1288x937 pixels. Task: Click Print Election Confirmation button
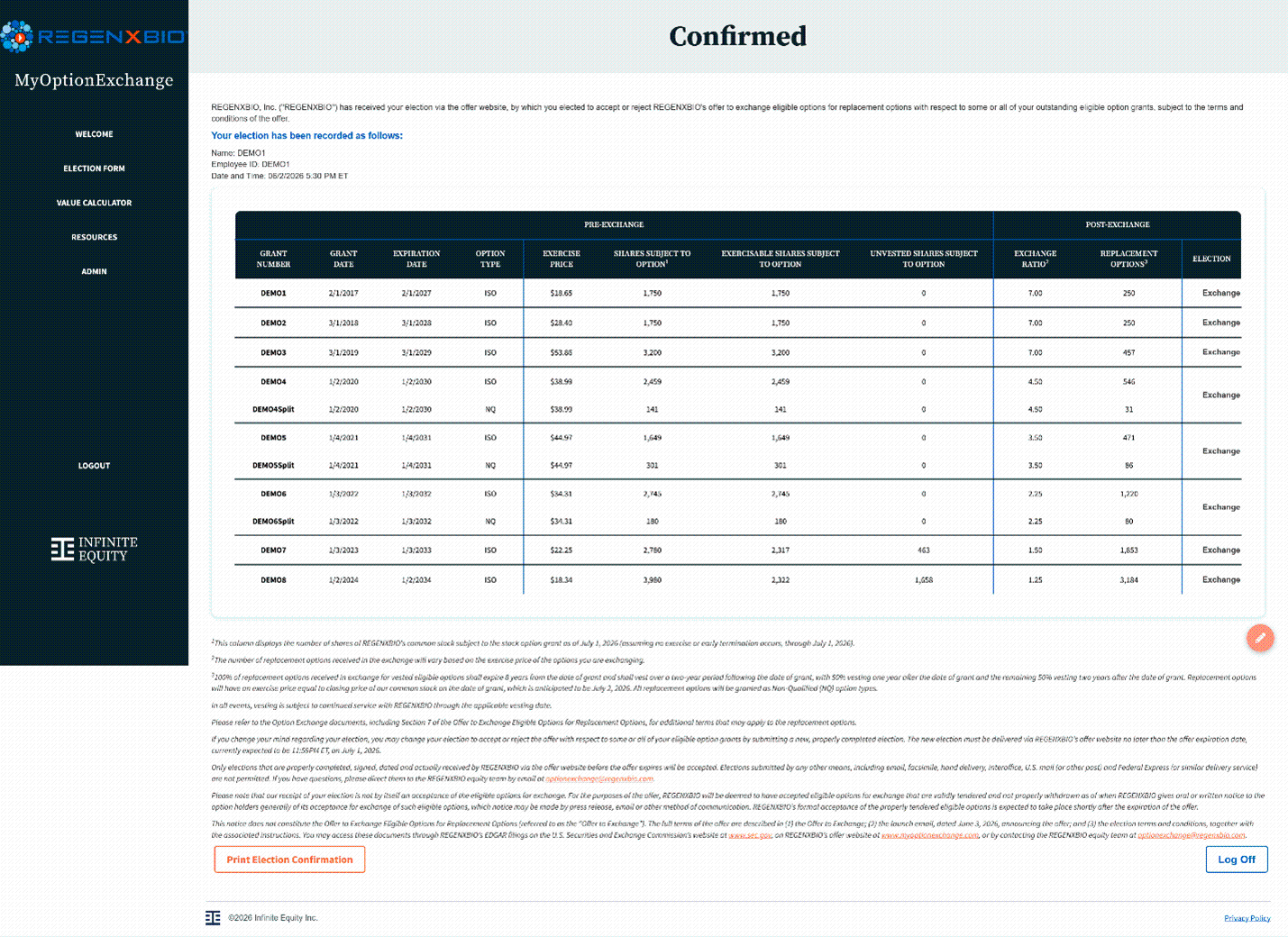click(289, 860)
